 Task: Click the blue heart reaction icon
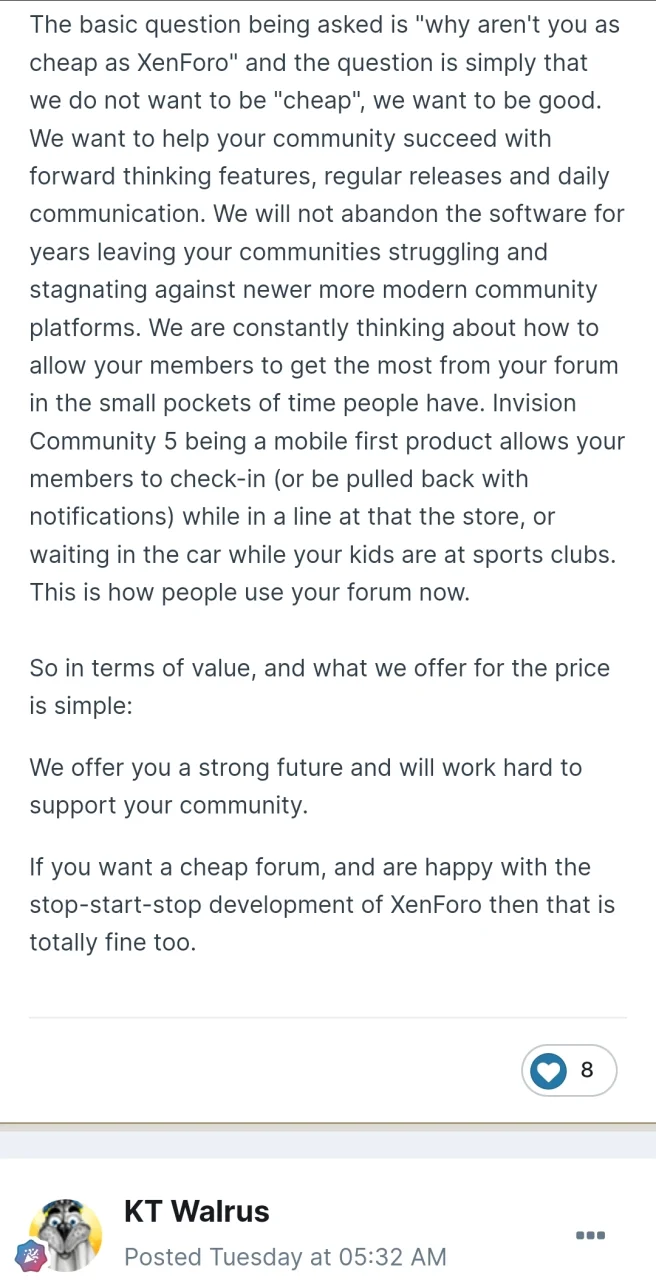pos(548,1071)
